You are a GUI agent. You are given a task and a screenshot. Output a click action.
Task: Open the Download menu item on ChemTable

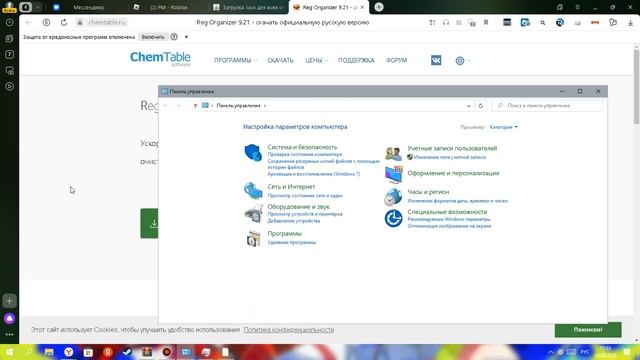click(280, 60)
